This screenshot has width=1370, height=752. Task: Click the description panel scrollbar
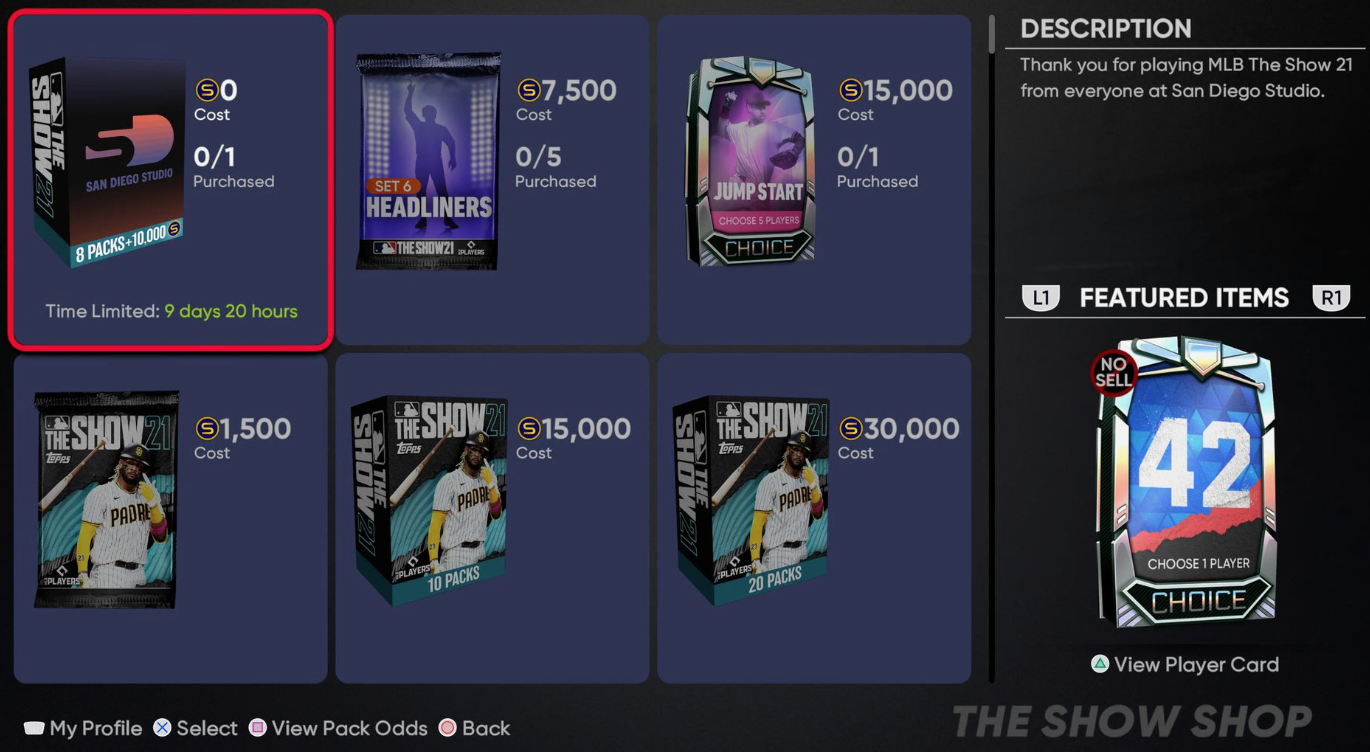tap(992, 33)
